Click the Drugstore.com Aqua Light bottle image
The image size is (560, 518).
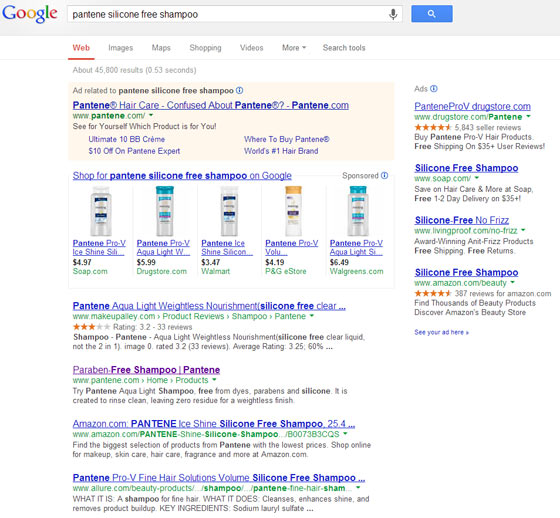pyautogui.click(x=165, y=211)
